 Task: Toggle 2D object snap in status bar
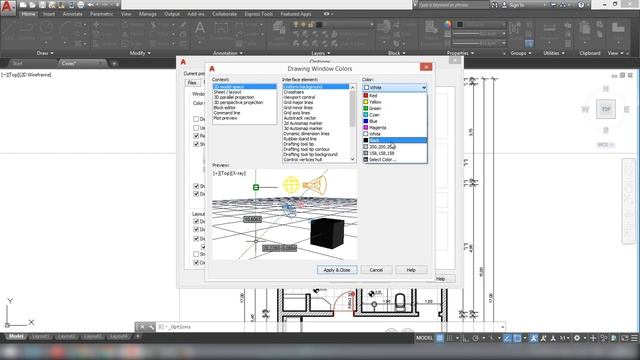click(517, 338)
